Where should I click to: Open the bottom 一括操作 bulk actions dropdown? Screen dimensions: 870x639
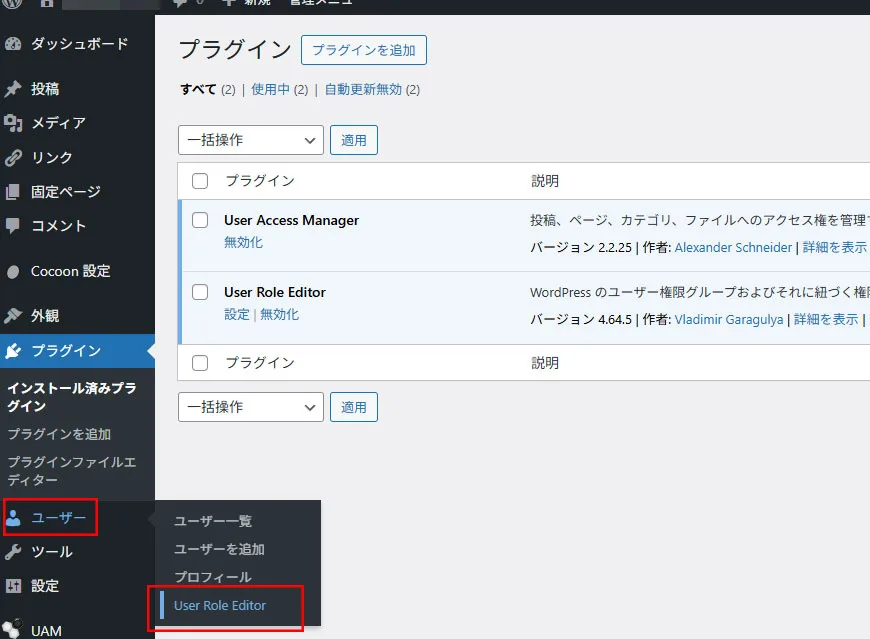(250, 407)
